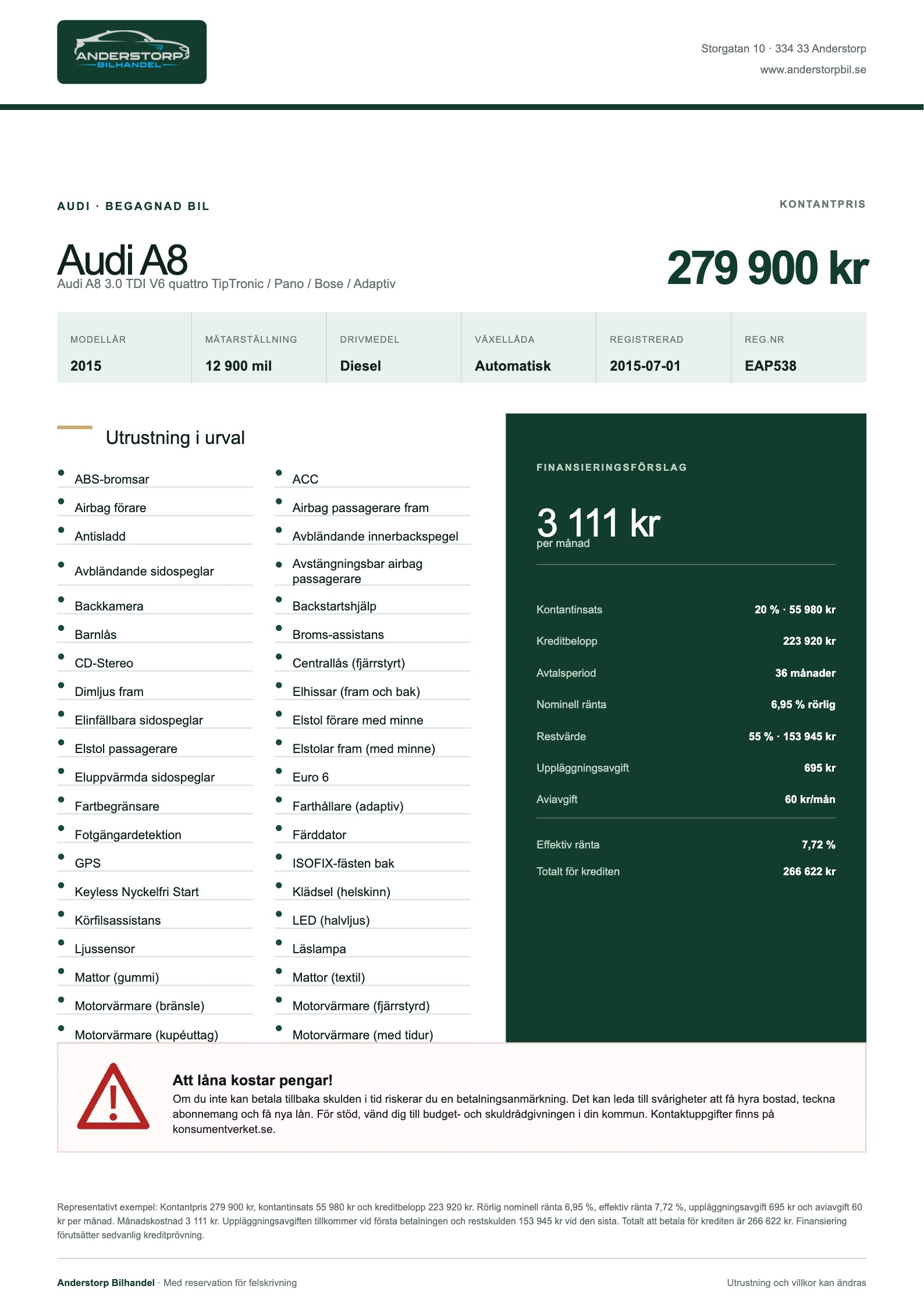Click the red warning triangle icon
Image resolution: width=924 pixels, height=1307 pixels.
point(113,1097)
